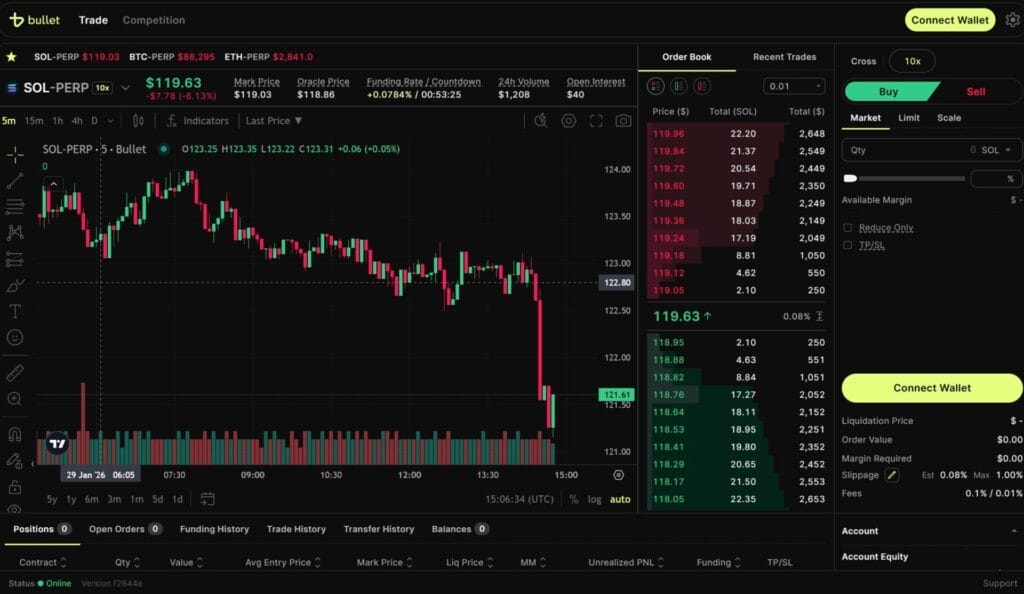Enable the Reduce Only checkbox
The image size is (1024, 594).
[x=848, y=228]
